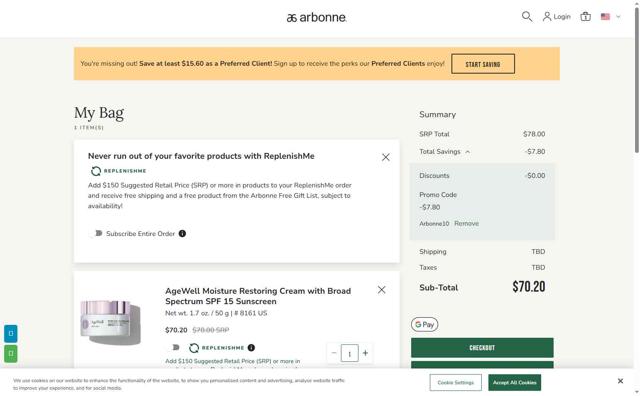Viewport: 640px width, 396px height.
Task: Open AgeWell Moisture Restoring Cream product link
Action: [x=258, y=296]
